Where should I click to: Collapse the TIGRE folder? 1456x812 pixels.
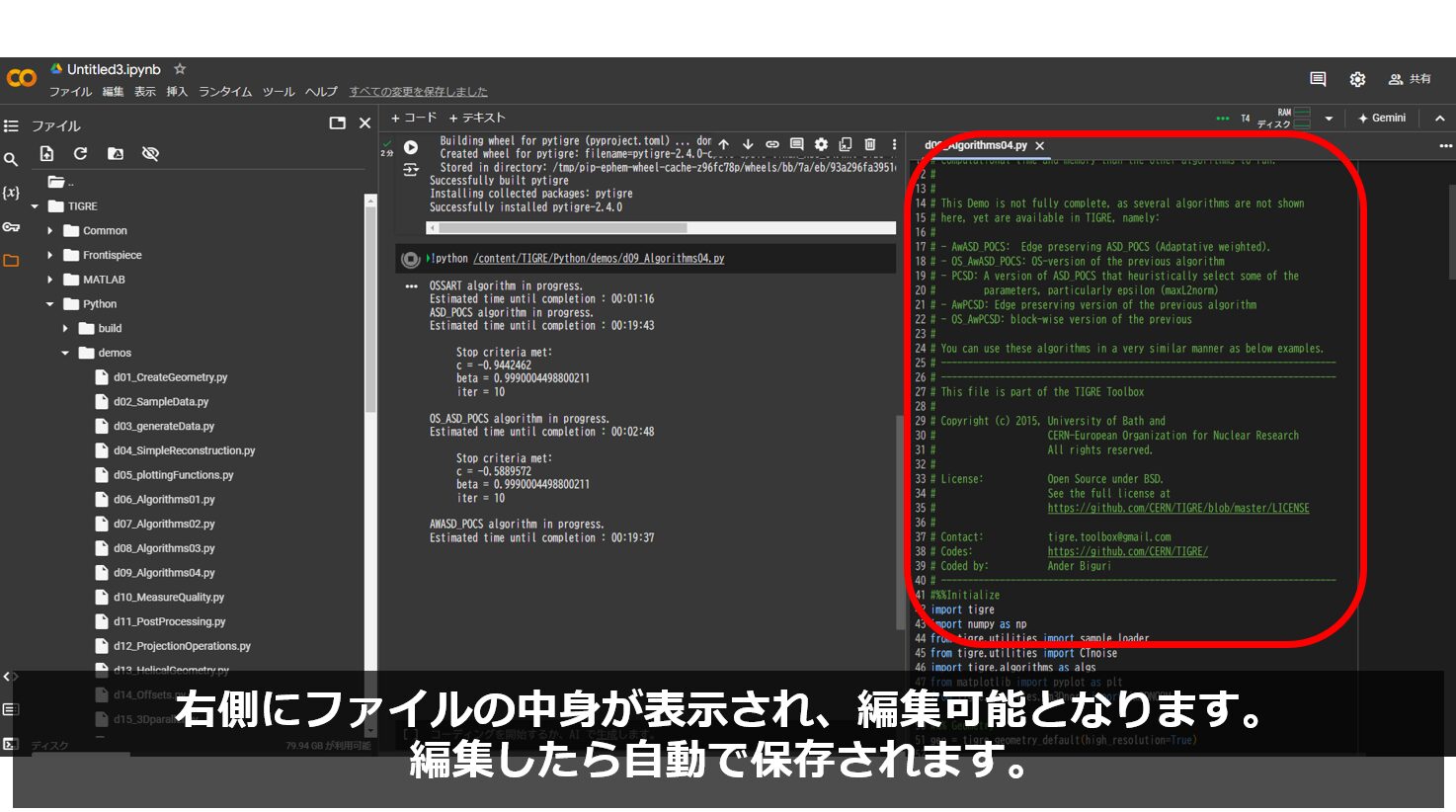tap(35, 205)
